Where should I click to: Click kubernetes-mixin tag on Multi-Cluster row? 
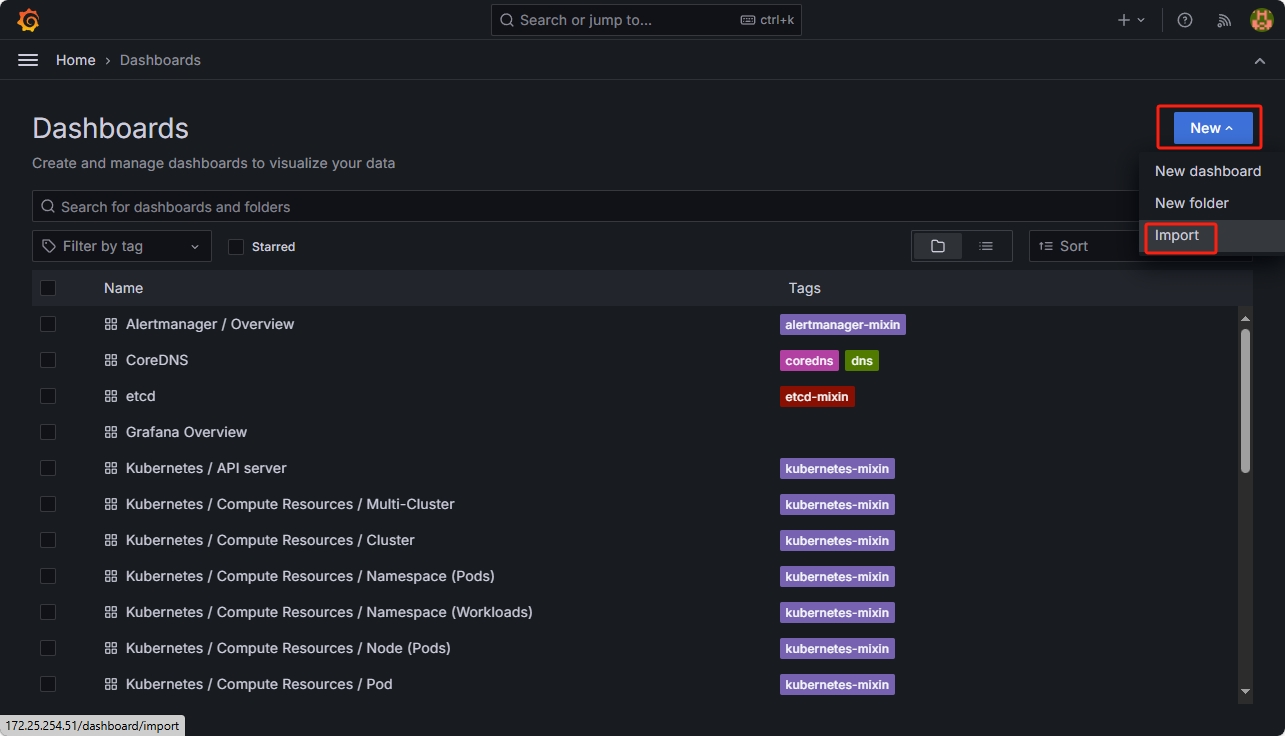coord(837,504)
